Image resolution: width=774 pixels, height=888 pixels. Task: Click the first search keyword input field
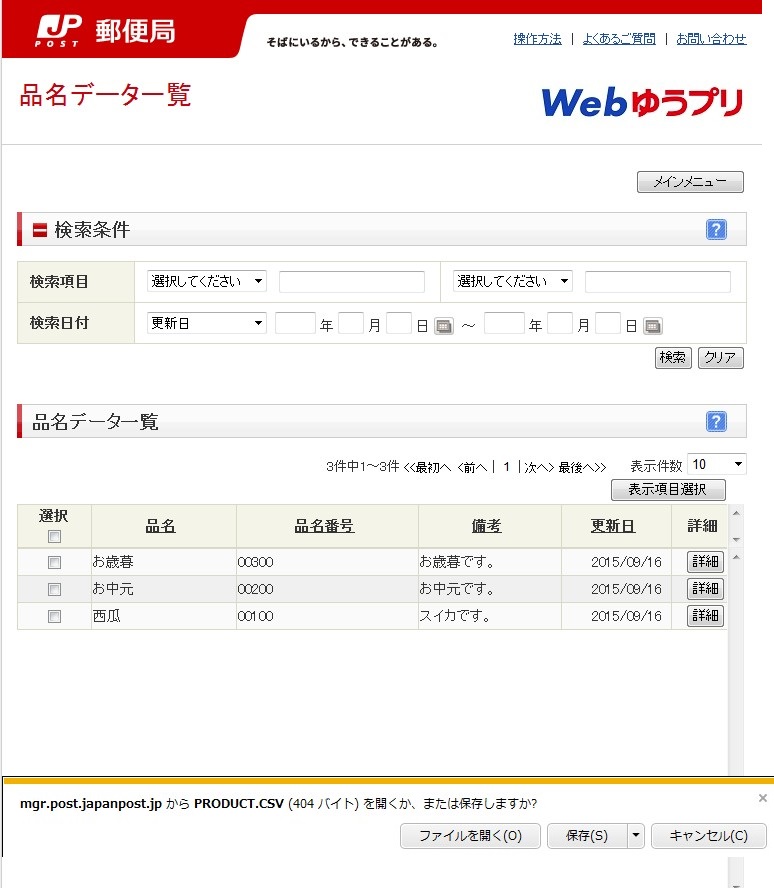(x=352, y=282)
